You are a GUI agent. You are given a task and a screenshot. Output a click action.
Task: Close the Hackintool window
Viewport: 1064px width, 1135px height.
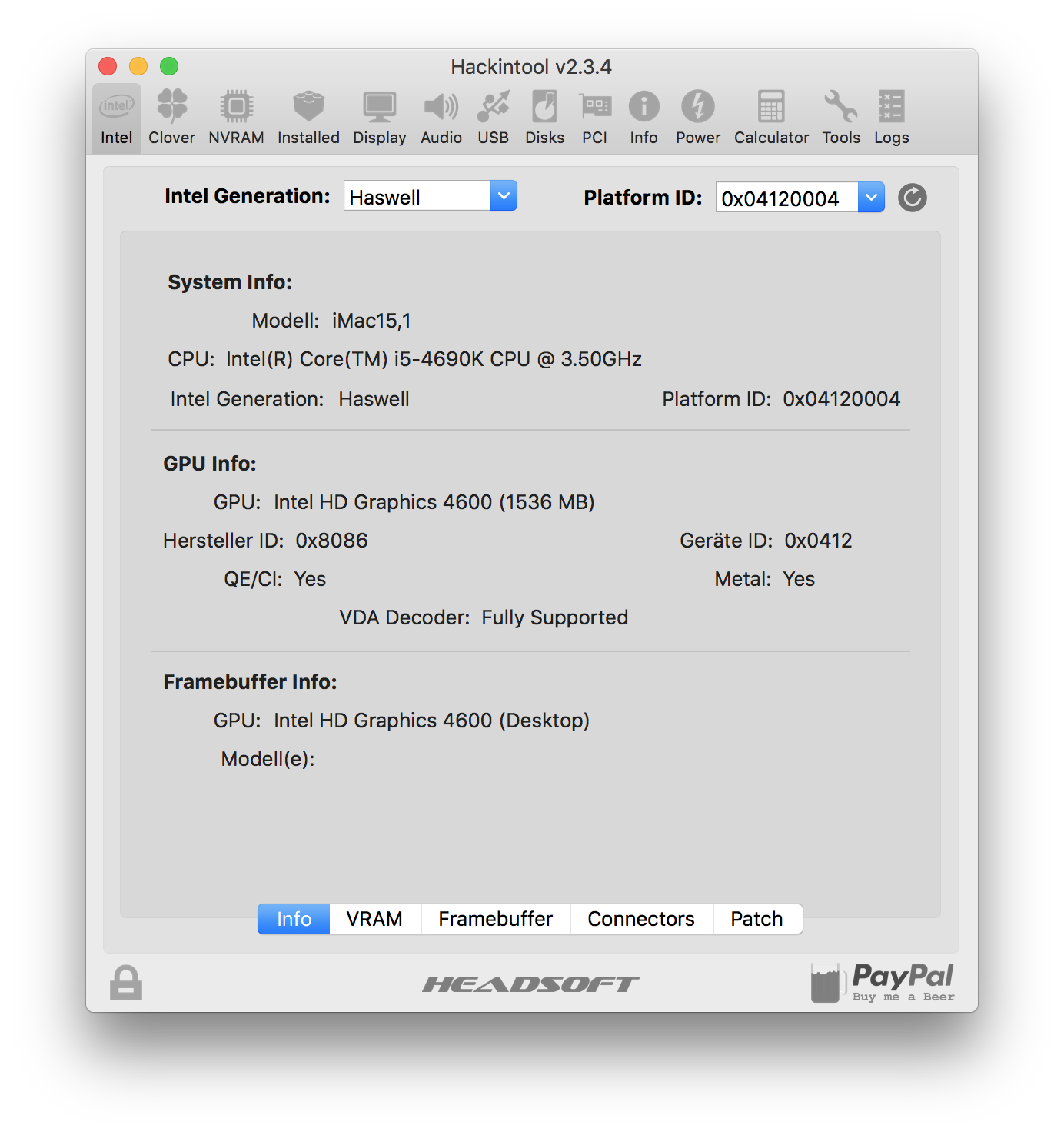pyautogui.click(x=108, y=66)
